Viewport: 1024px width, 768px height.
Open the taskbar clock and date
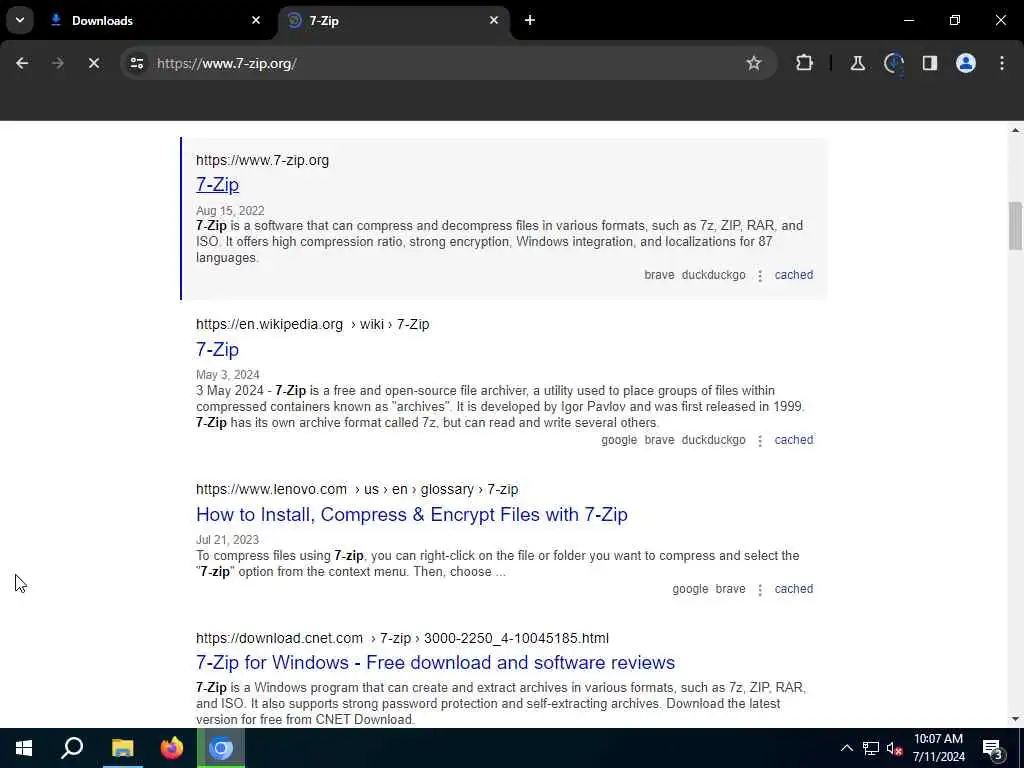[938, 748]
